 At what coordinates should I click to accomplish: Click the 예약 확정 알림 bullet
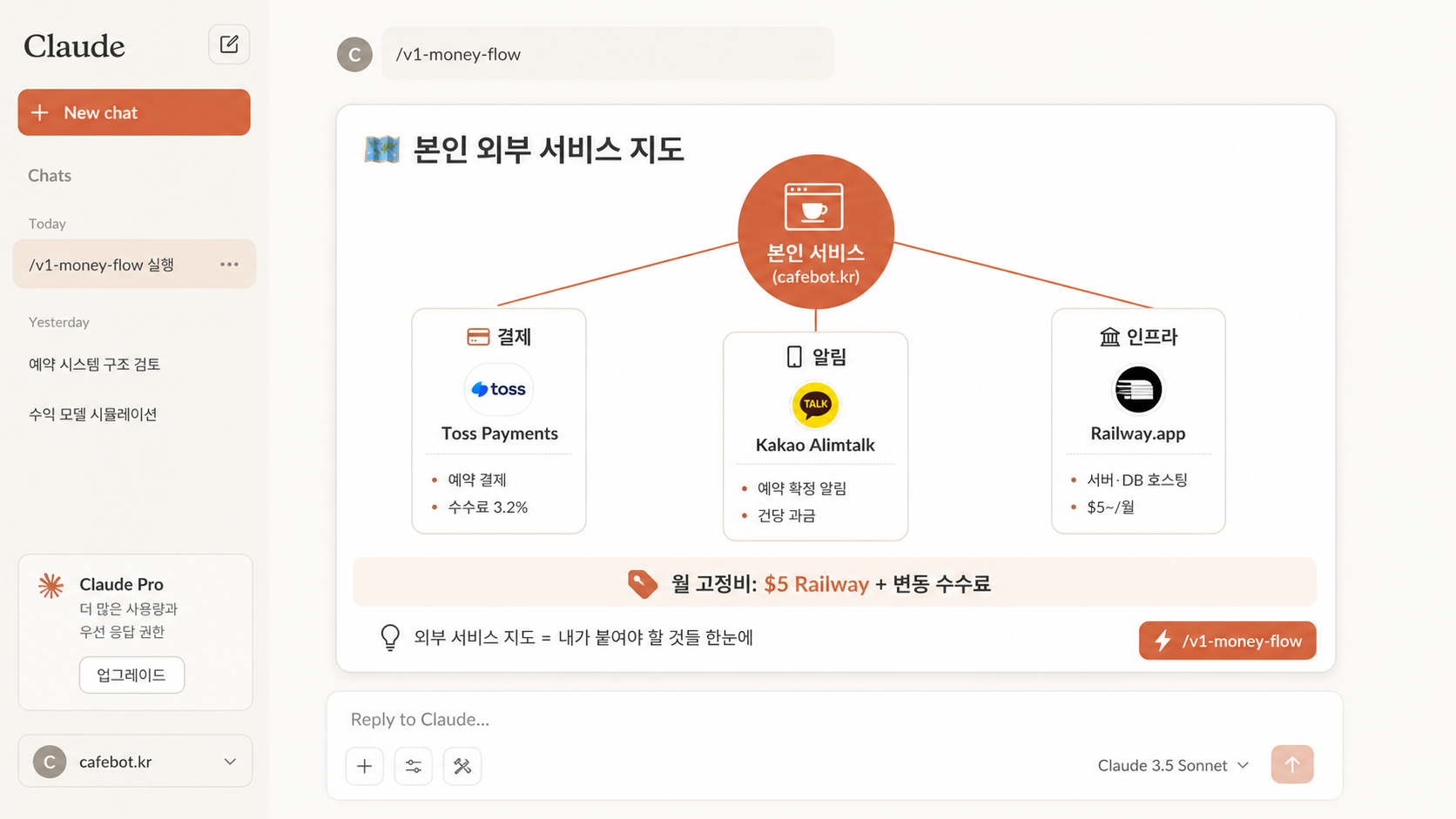click(x=801, y=488)
